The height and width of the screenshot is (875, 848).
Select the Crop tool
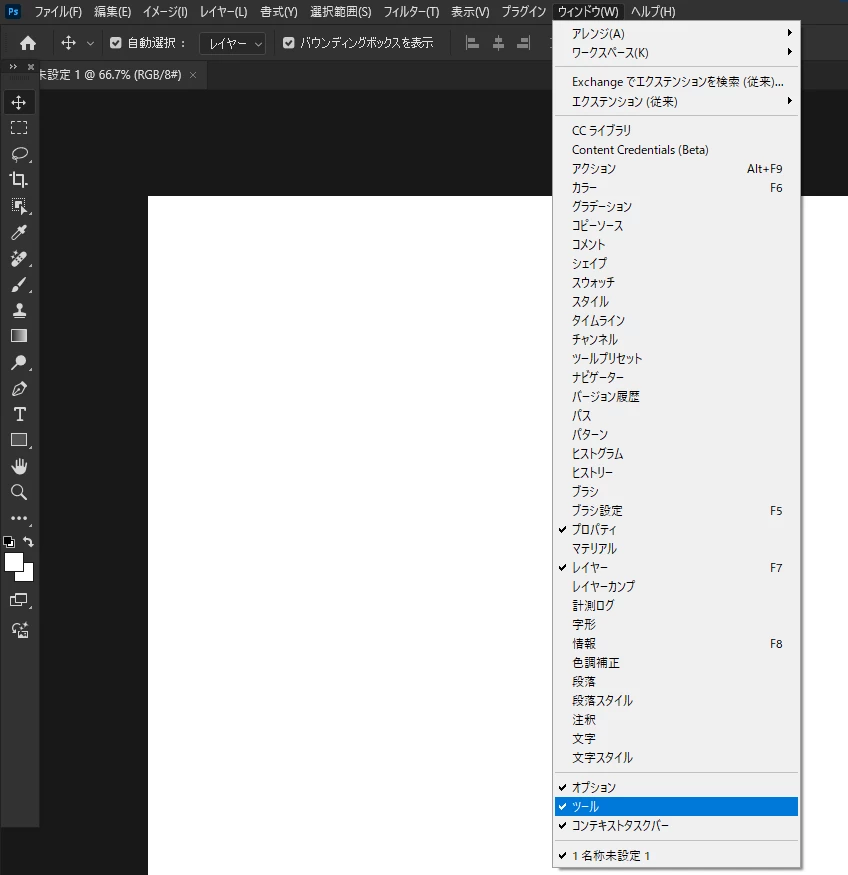coord(19,180)
